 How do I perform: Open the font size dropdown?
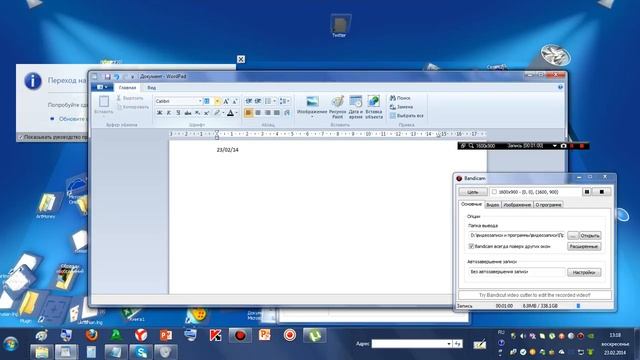pyautogui.click(x=217, y=101)
